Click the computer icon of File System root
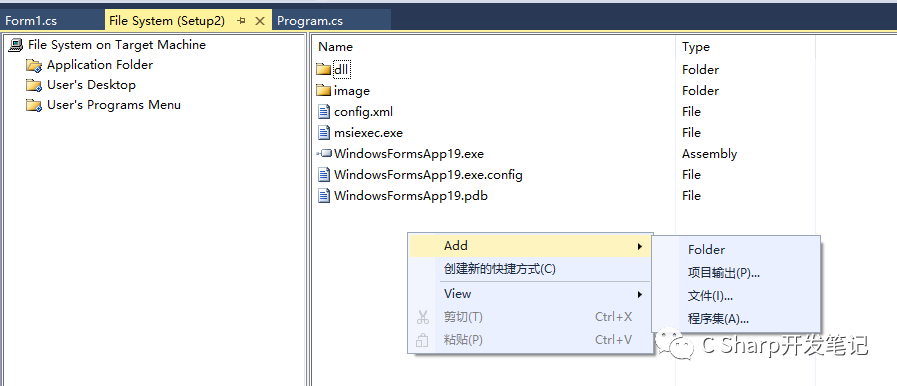 (16, 45)
